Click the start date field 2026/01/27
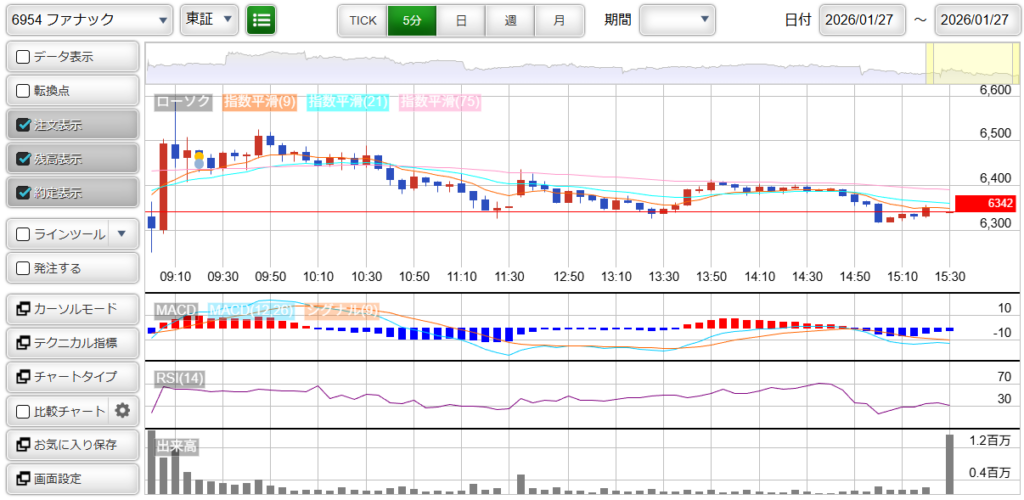 [861, 20]
